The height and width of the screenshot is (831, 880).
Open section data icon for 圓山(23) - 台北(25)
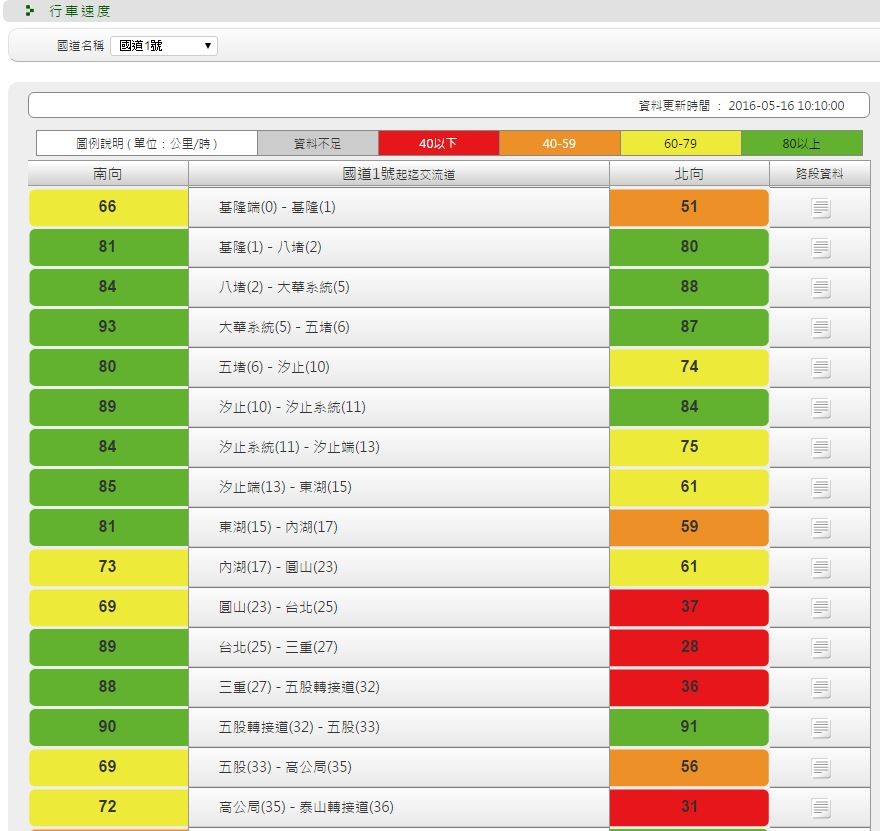pyautogui.click(x=820, y=608)
